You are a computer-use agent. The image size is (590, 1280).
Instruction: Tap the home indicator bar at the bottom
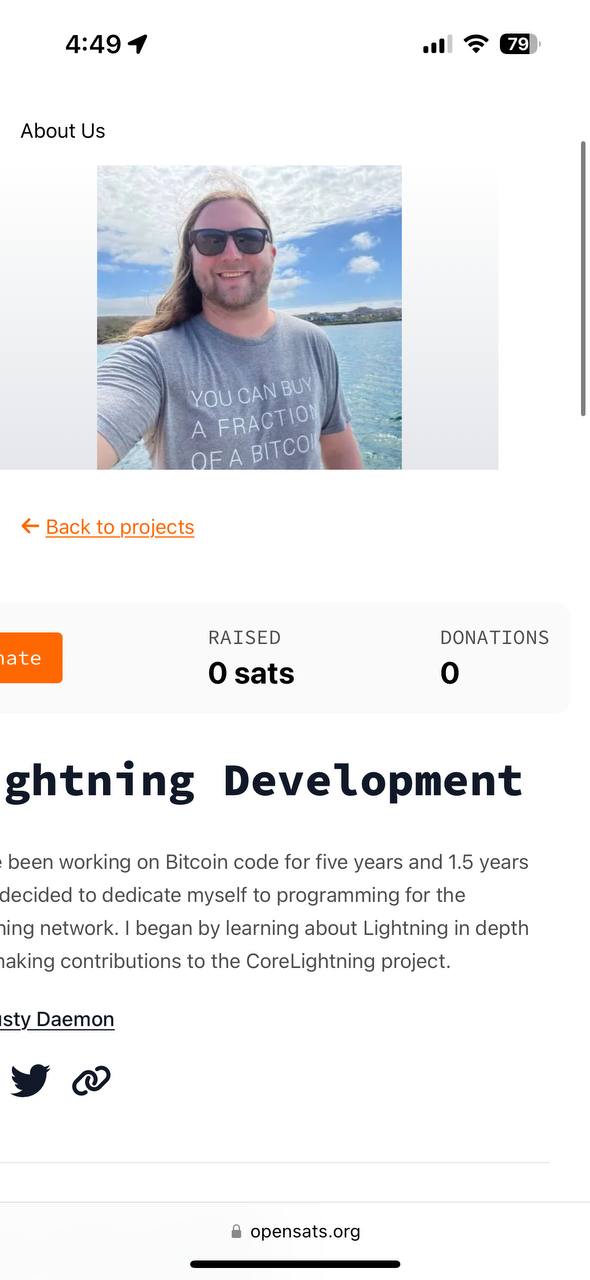(x=295, y=1265)
